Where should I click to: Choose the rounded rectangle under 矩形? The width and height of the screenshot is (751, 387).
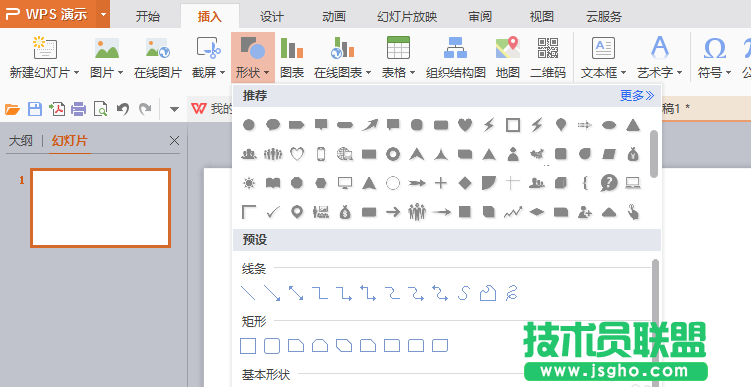272,346
